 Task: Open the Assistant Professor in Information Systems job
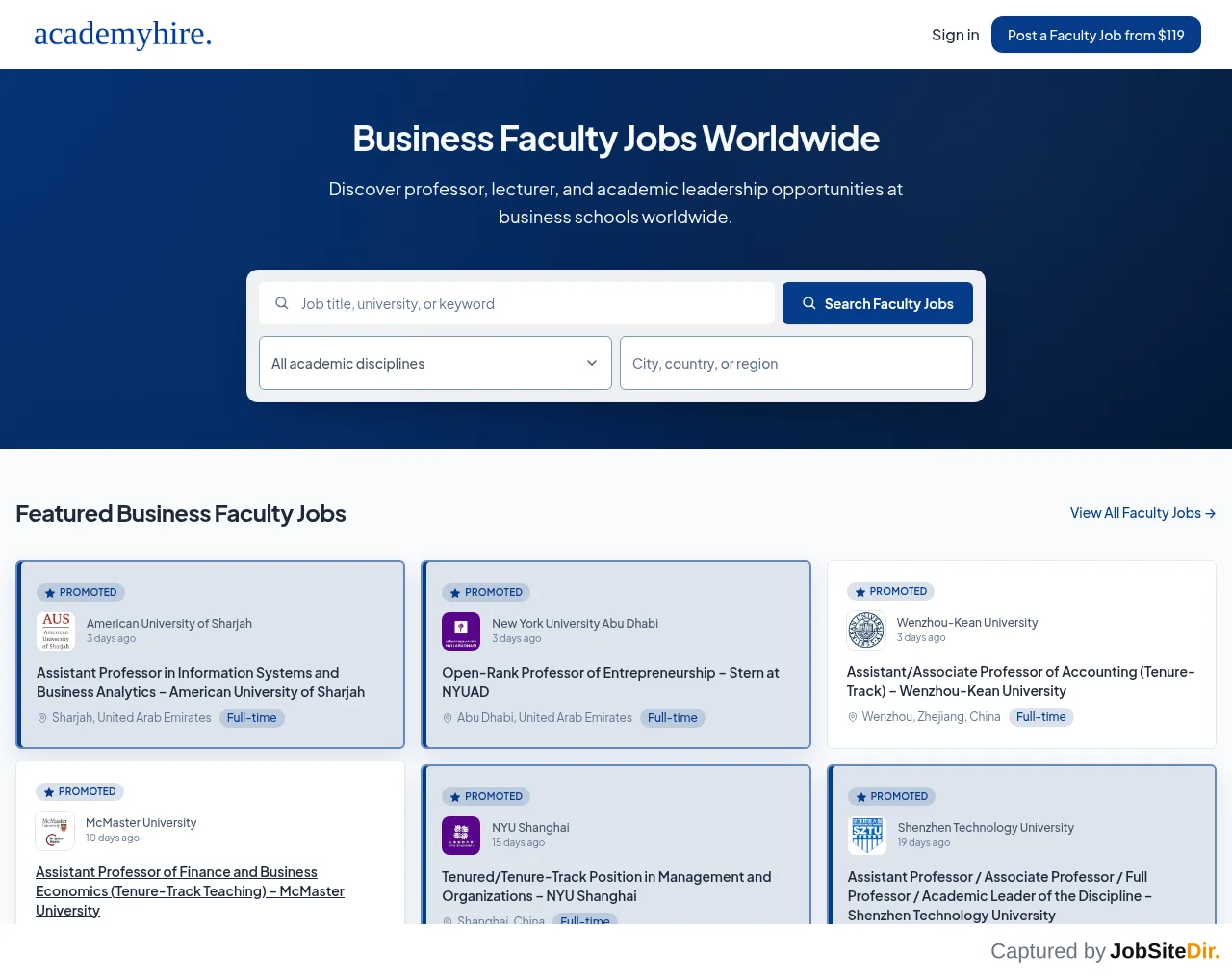(200, 683)
